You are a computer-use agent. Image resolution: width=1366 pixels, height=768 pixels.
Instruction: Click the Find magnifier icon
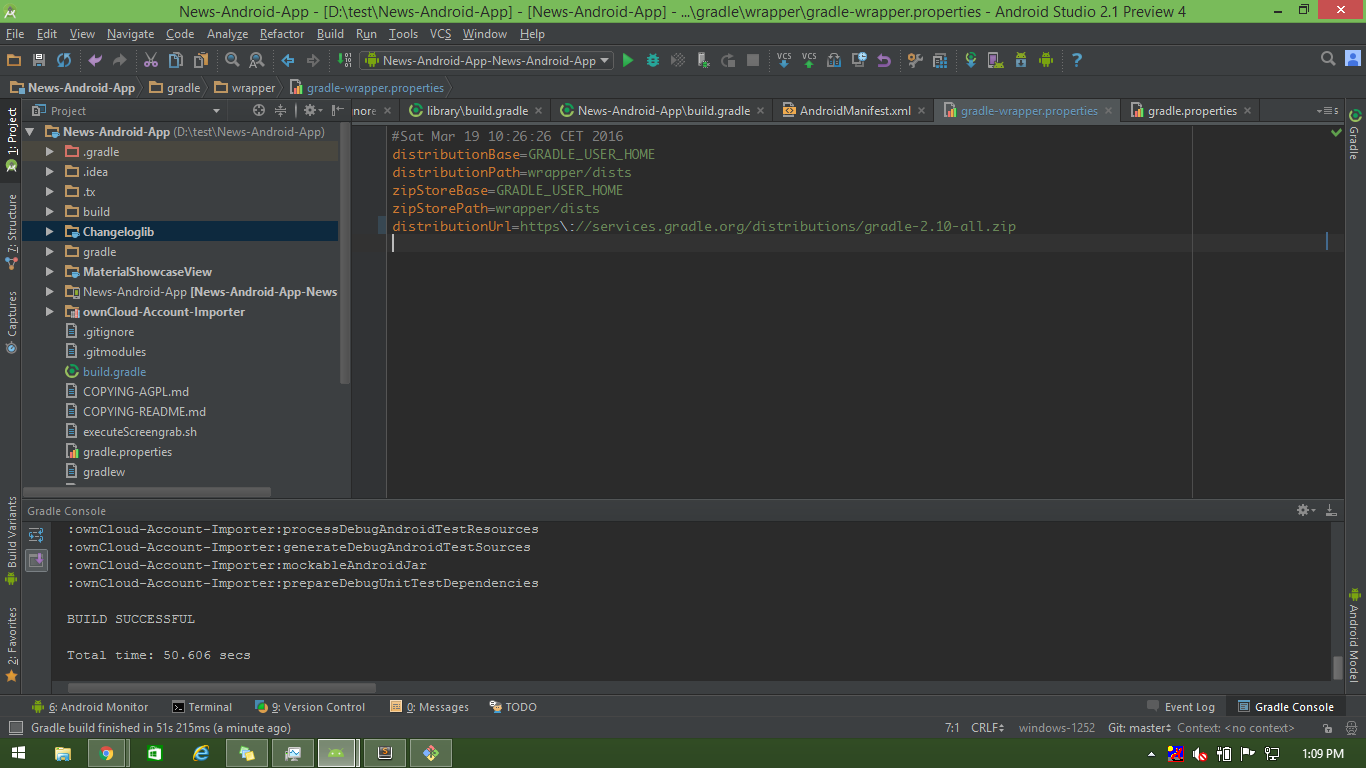point(232,60)
